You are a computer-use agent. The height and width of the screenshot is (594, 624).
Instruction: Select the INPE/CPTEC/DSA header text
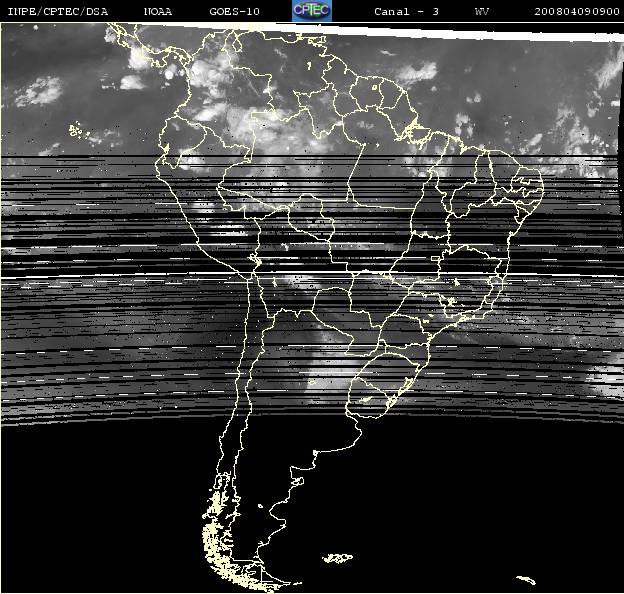(58, 12)
